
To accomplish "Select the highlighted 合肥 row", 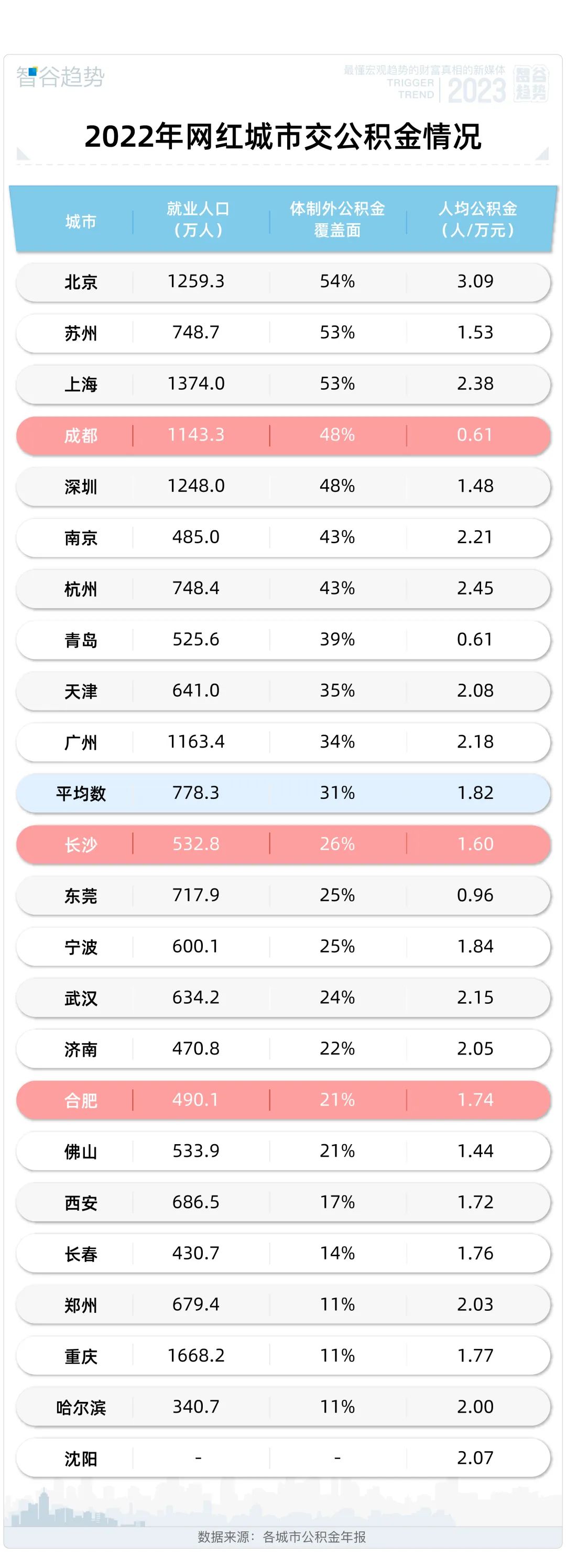I will [x=283, y=1100].
